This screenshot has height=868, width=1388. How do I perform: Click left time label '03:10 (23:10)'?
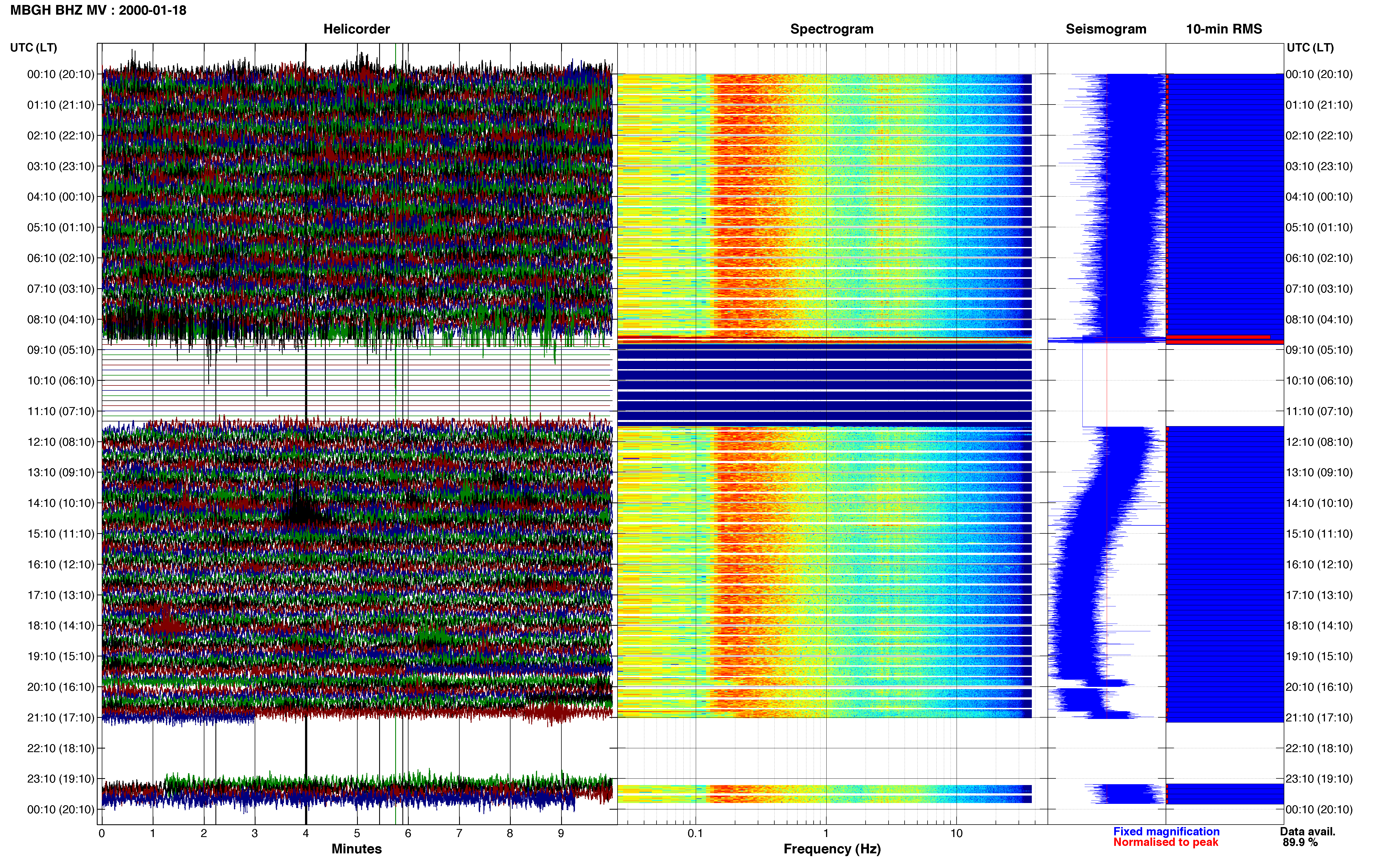coord(61,166)
